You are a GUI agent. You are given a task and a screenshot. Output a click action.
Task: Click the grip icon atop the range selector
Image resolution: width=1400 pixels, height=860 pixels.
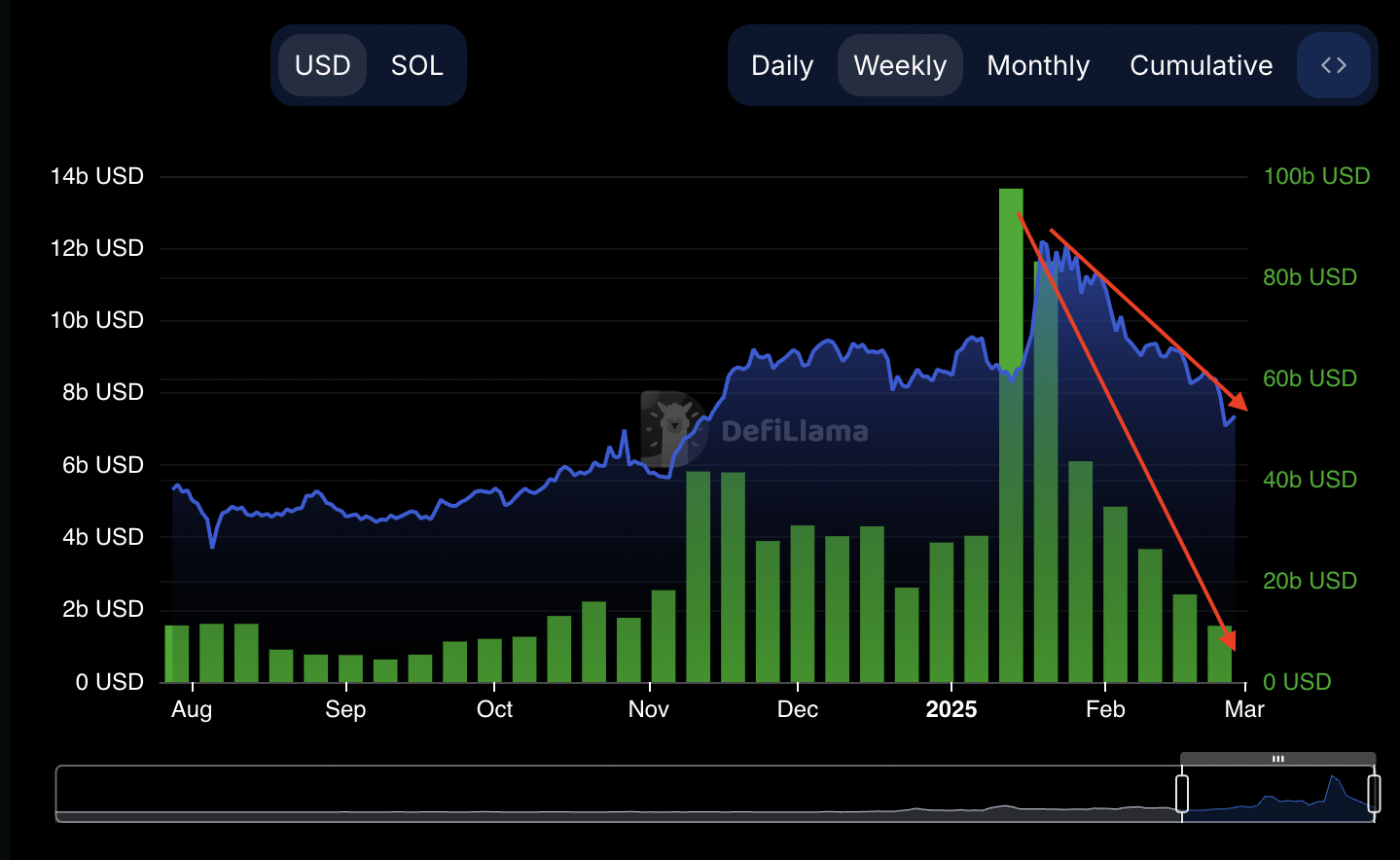click(1277, 759)
